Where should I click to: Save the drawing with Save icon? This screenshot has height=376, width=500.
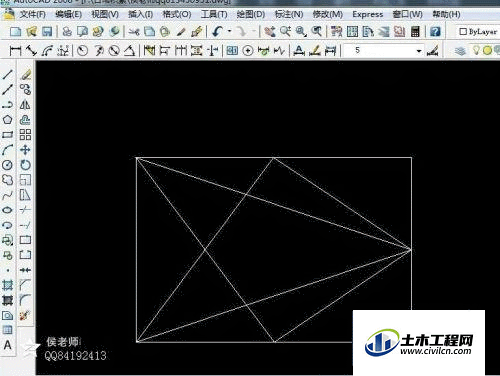click(47, 32)
